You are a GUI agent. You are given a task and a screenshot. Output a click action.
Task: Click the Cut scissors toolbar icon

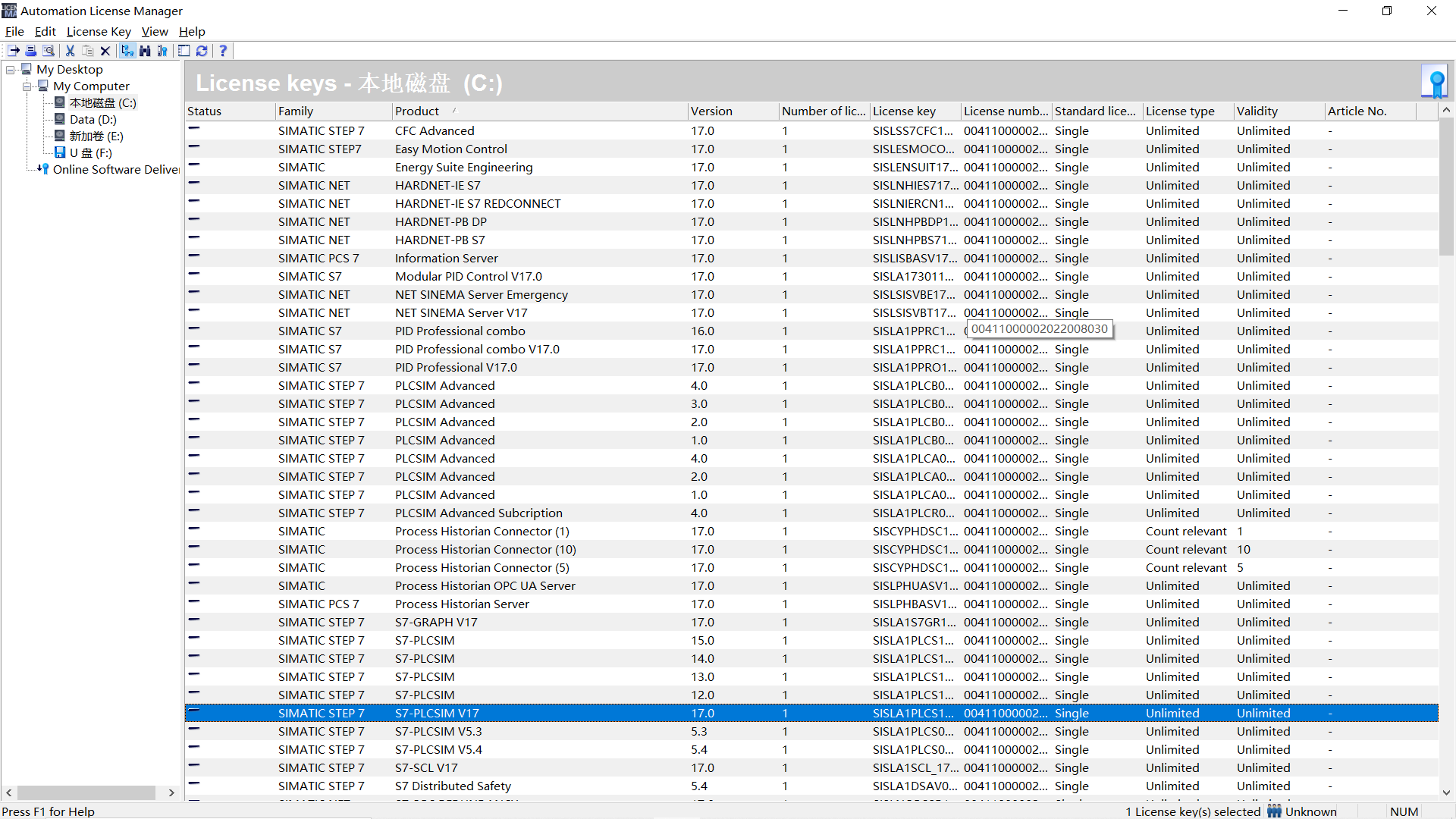[x=70, y=51]
